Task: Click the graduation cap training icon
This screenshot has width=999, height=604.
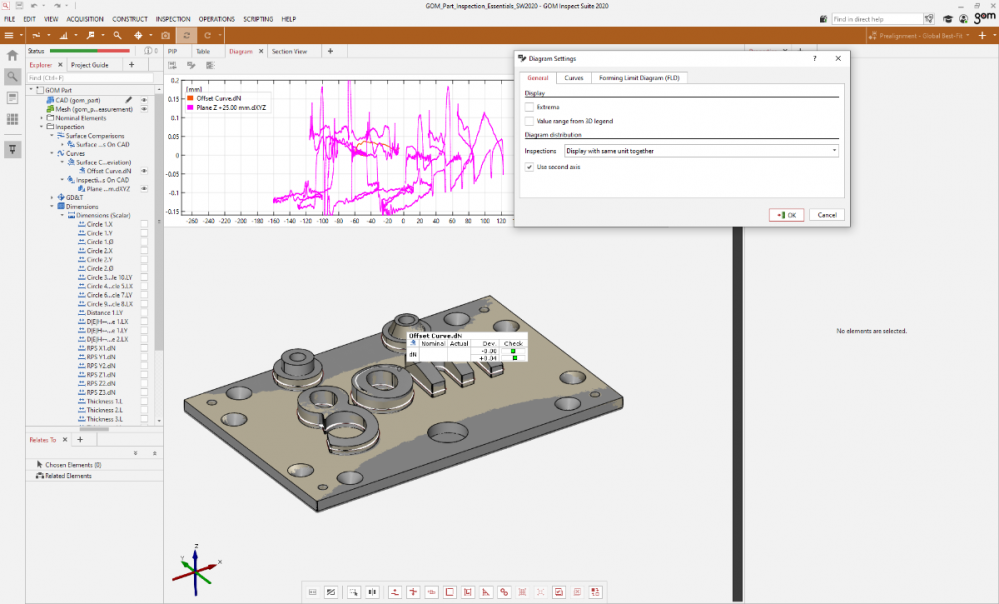Action: (947, 19)
